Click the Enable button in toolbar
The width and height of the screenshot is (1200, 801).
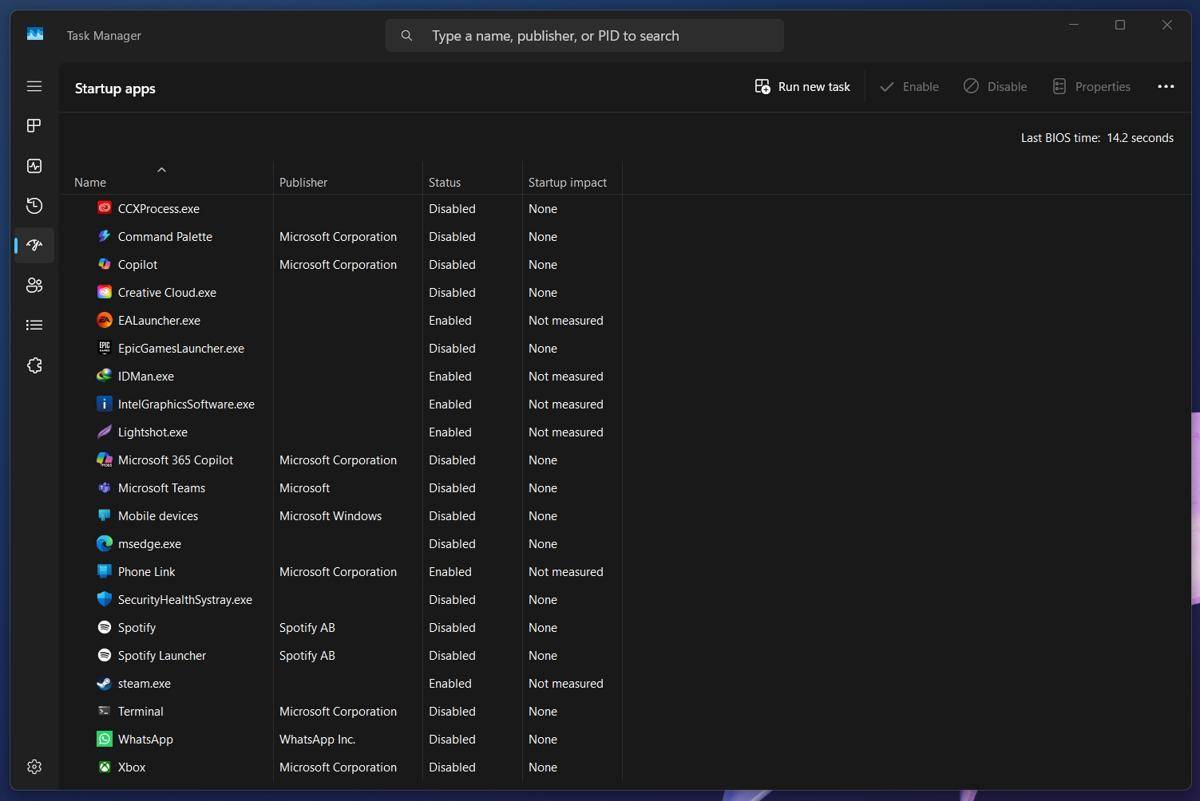pyautogui.click(x=909, y=87)
